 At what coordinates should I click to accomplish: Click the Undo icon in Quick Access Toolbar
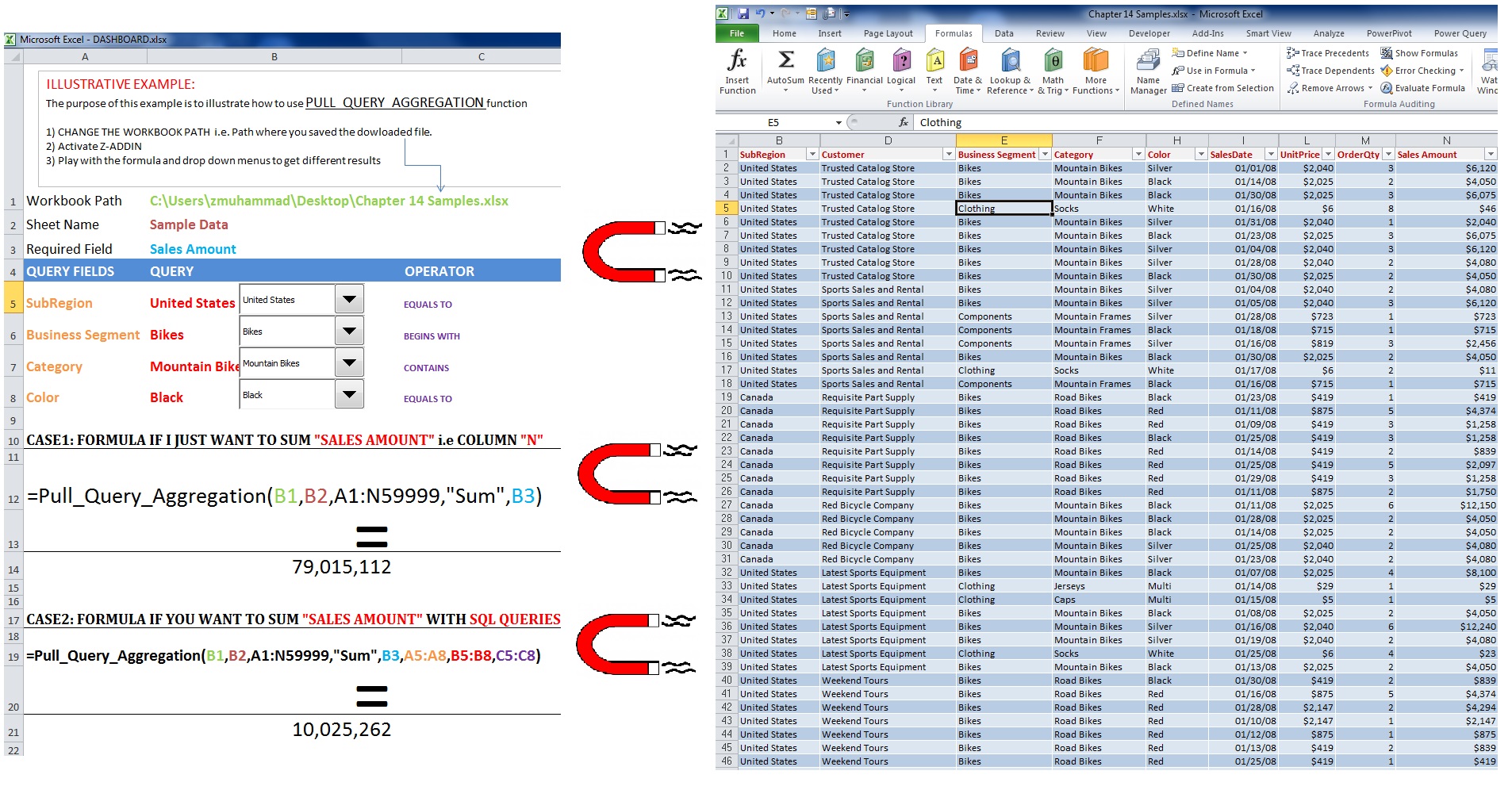[x=761, y=13]
